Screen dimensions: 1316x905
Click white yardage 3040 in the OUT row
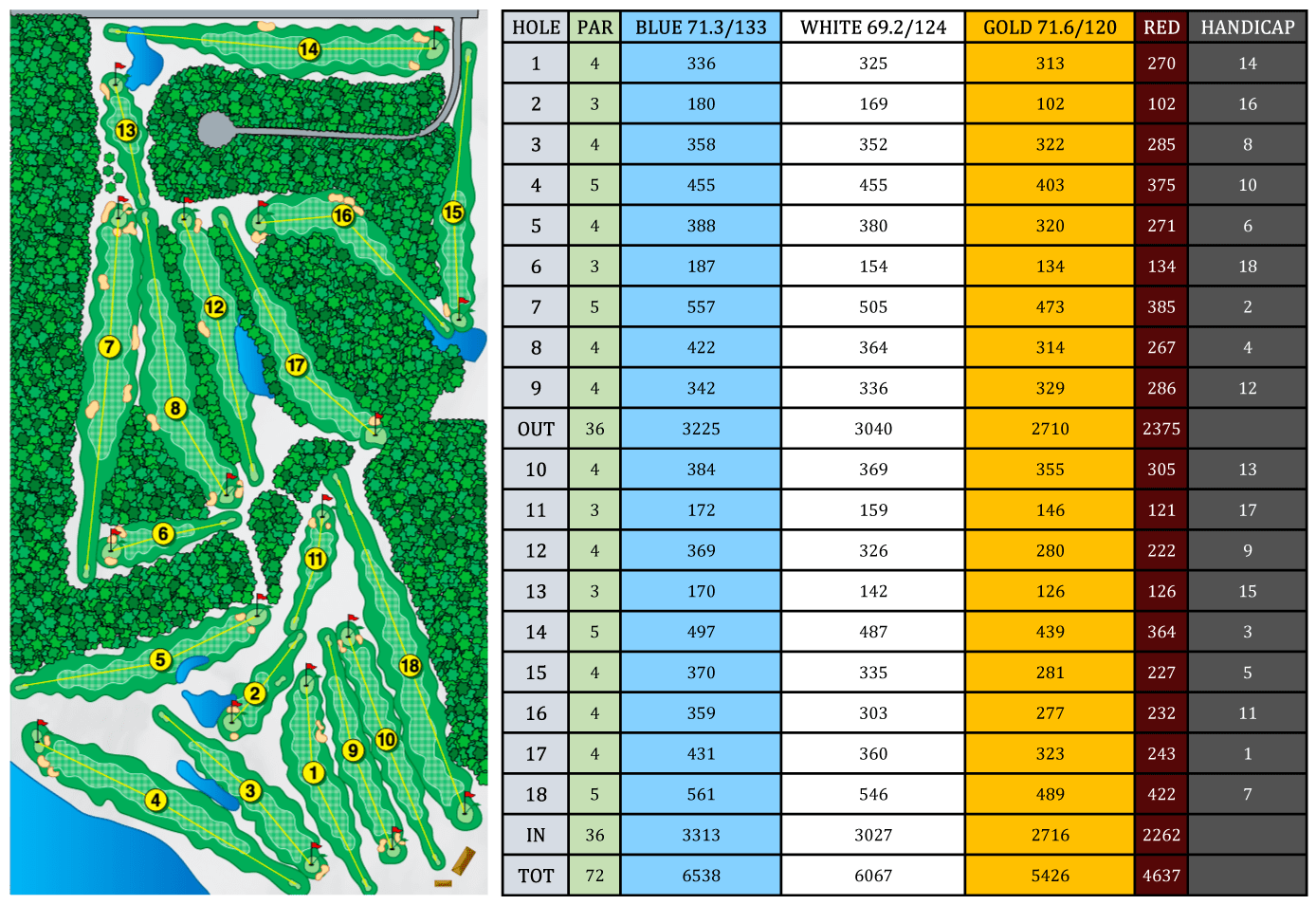(x=873, y=429)
